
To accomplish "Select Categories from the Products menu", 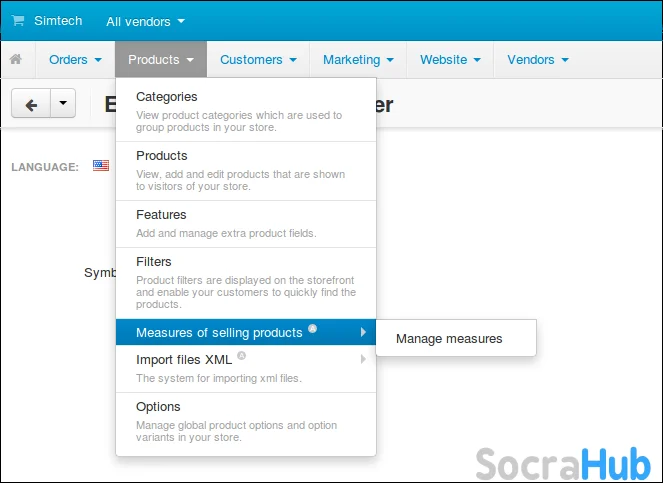I will click(166, 97).
